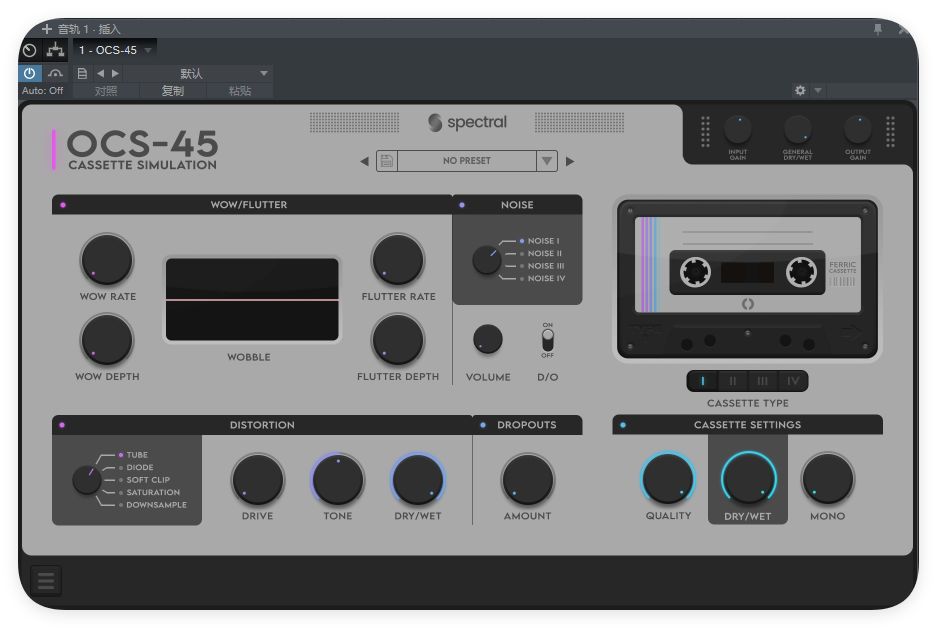The width and height of the screenshot is (937, 628).
Task: Click the Flutter Rate knob
Action: pos(398,260)
